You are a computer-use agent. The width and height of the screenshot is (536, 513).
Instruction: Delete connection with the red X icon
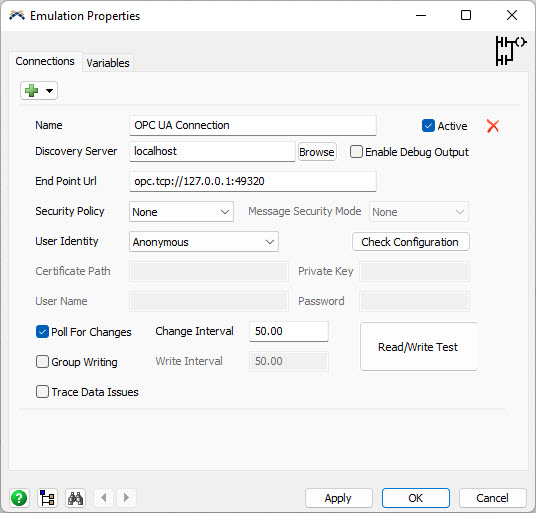point(493,126)
